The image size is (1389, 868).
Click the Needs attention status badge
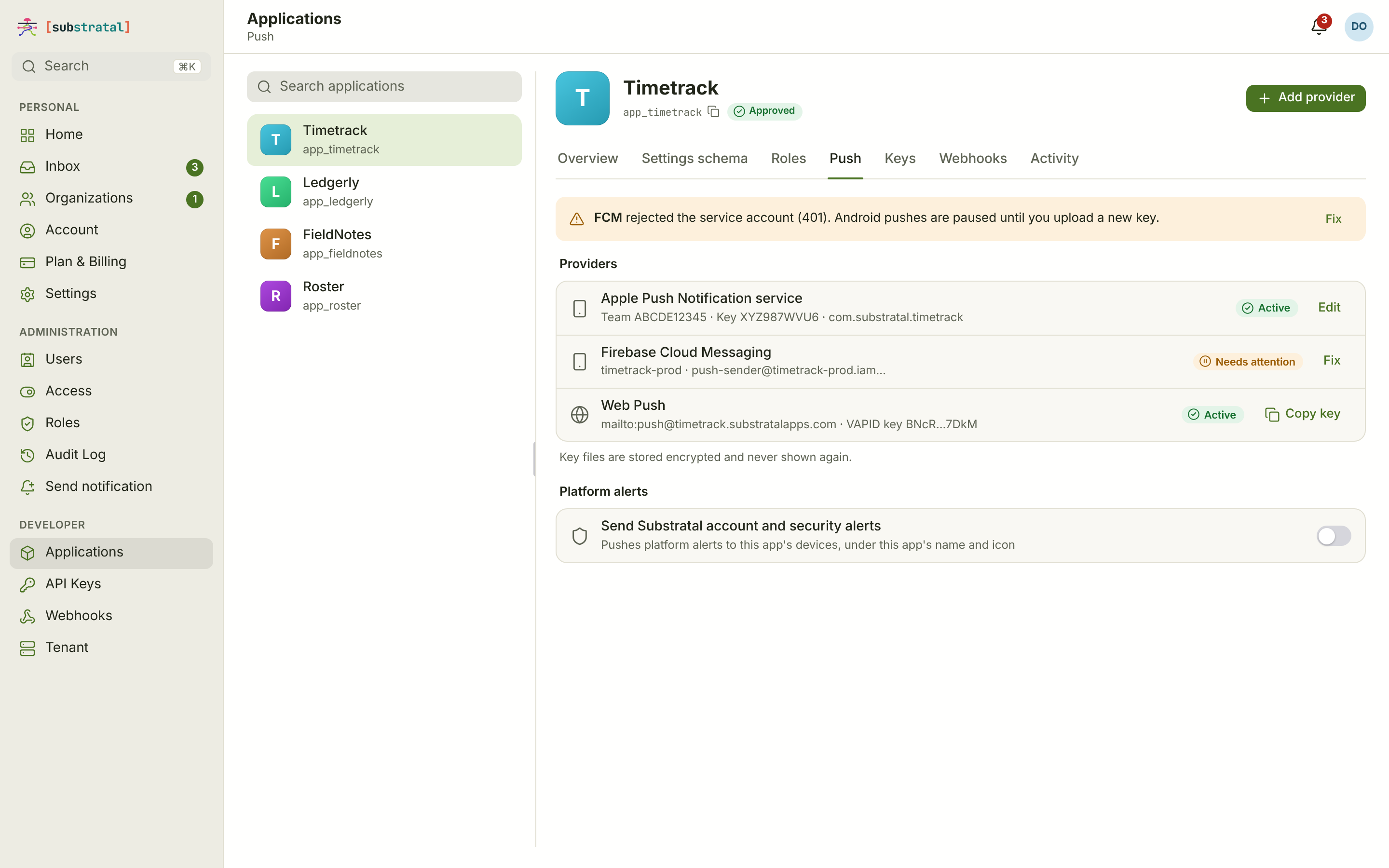pyautogui.click(x=1248, y=362)
